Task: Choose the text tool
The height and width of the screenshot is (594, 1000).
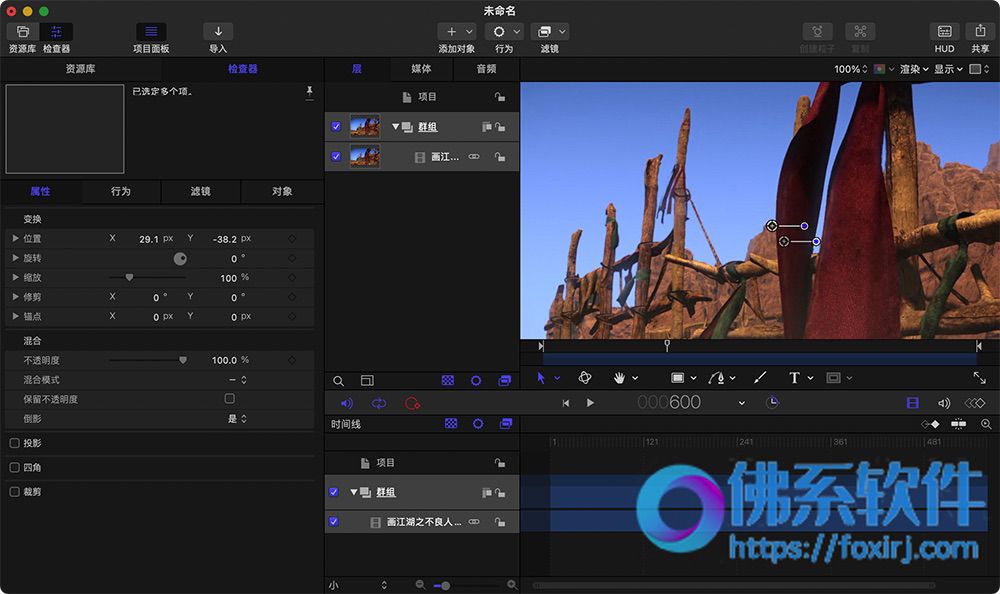Action: click(794, 378)
